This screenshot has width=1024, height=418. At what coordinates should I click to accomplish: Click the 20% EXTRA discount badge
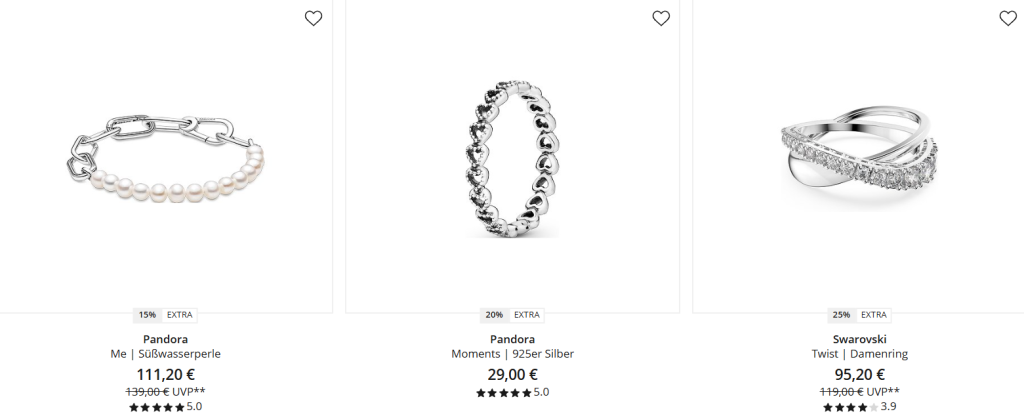coord(513,315)
